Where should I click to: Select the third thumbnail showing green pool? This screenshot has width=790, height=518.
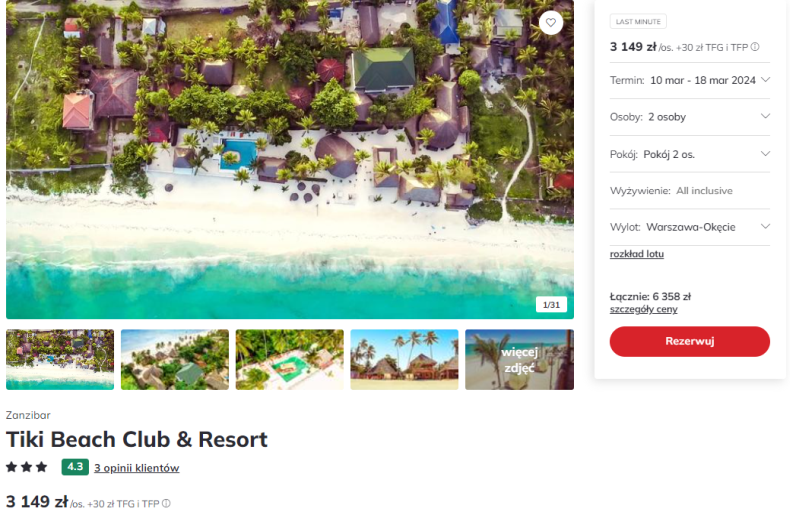click(x=290, y=360)
